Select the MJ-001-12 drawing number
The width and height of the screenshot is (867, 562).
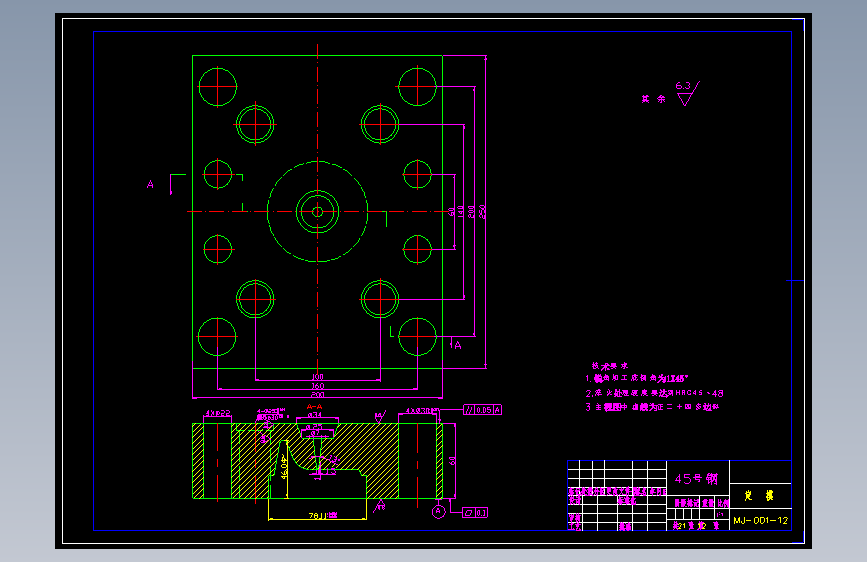[x=760, y=521]
